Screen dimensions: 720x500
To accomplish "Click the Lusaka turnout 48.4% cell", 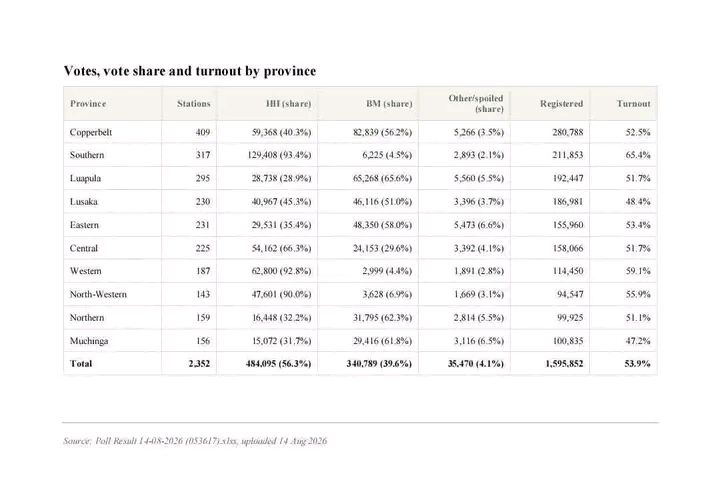I will 638,202.
